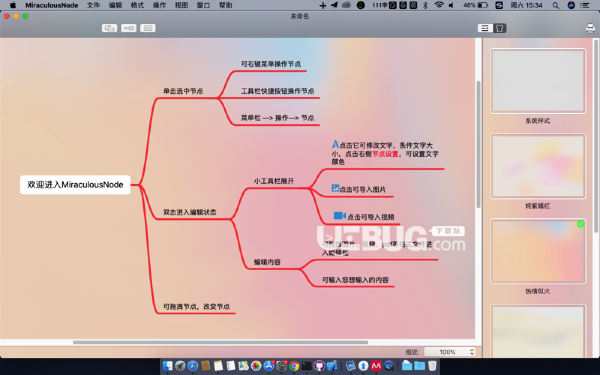Click the second toolbar icon with linked boxes

tap(129, 28)
